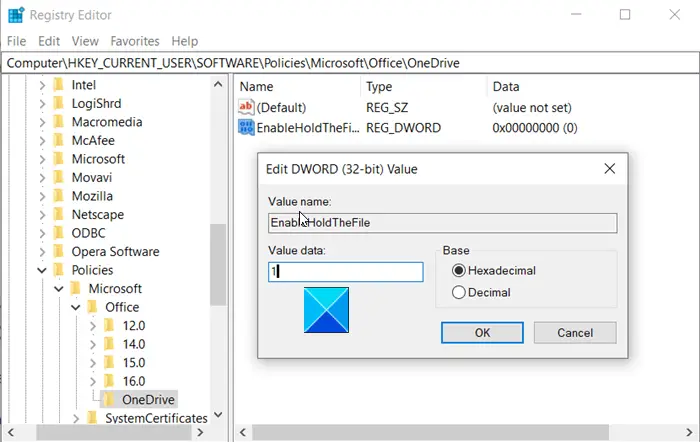The width and height of the screenshot is (700, 442).
Task: Expand the LogiShrd registry key
Action: click(42, 103)
